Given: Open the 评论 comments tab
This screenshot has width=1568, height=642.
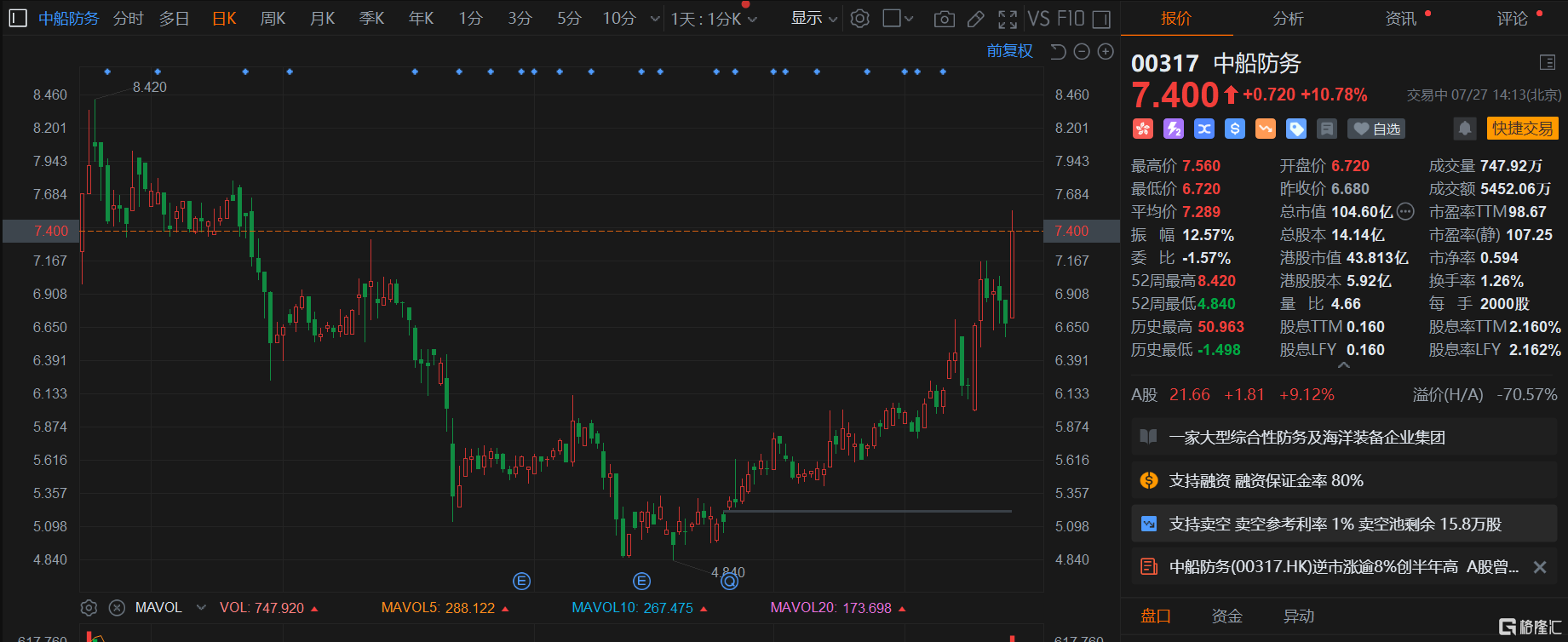Looking at the screenshot, I should [x=1512, y=19].
